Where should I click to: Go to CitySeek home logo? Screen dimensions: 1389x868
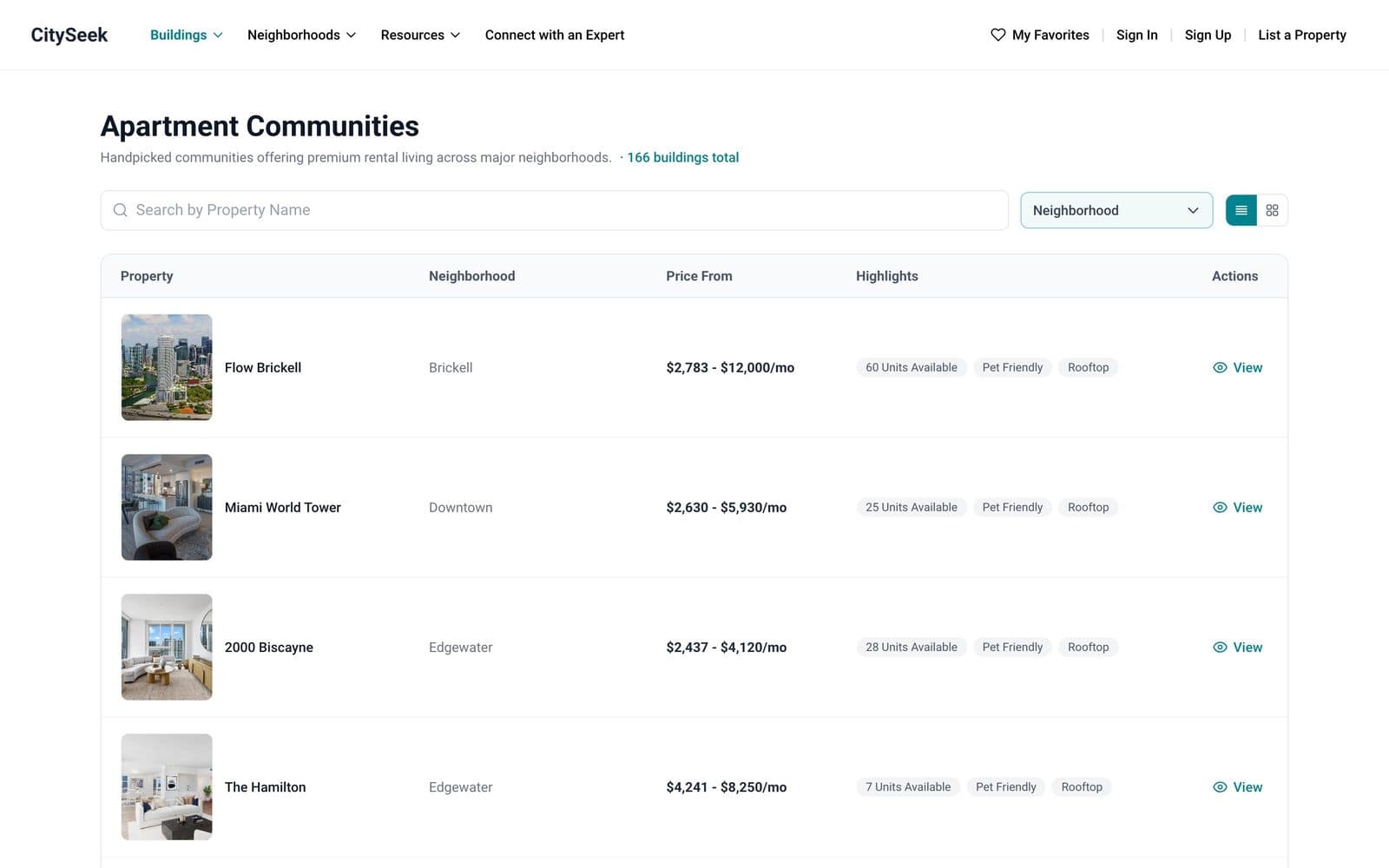69,35
